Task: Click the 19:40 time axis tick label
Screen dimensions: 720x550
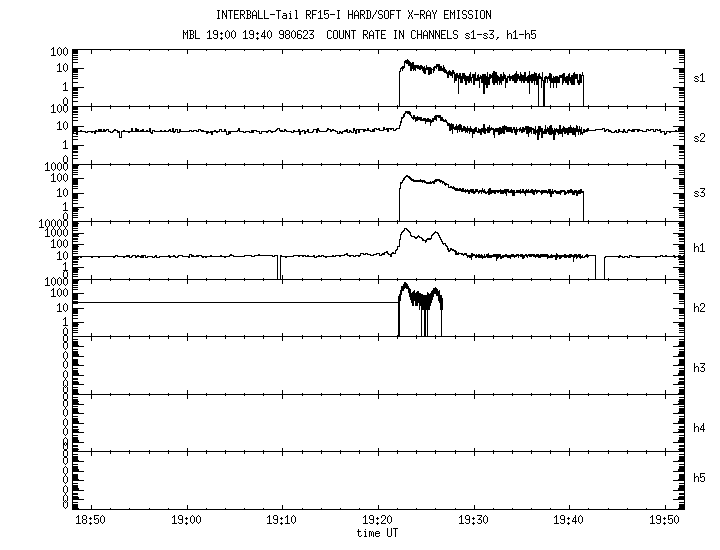Action: (x=569, y=520)
